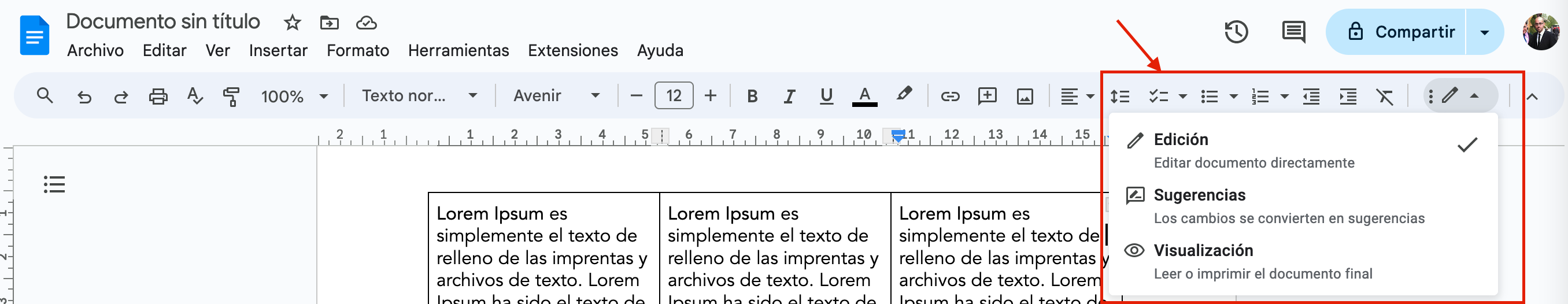Click the insert link icon
1568x304 pixels.
(x=949, y=96)
